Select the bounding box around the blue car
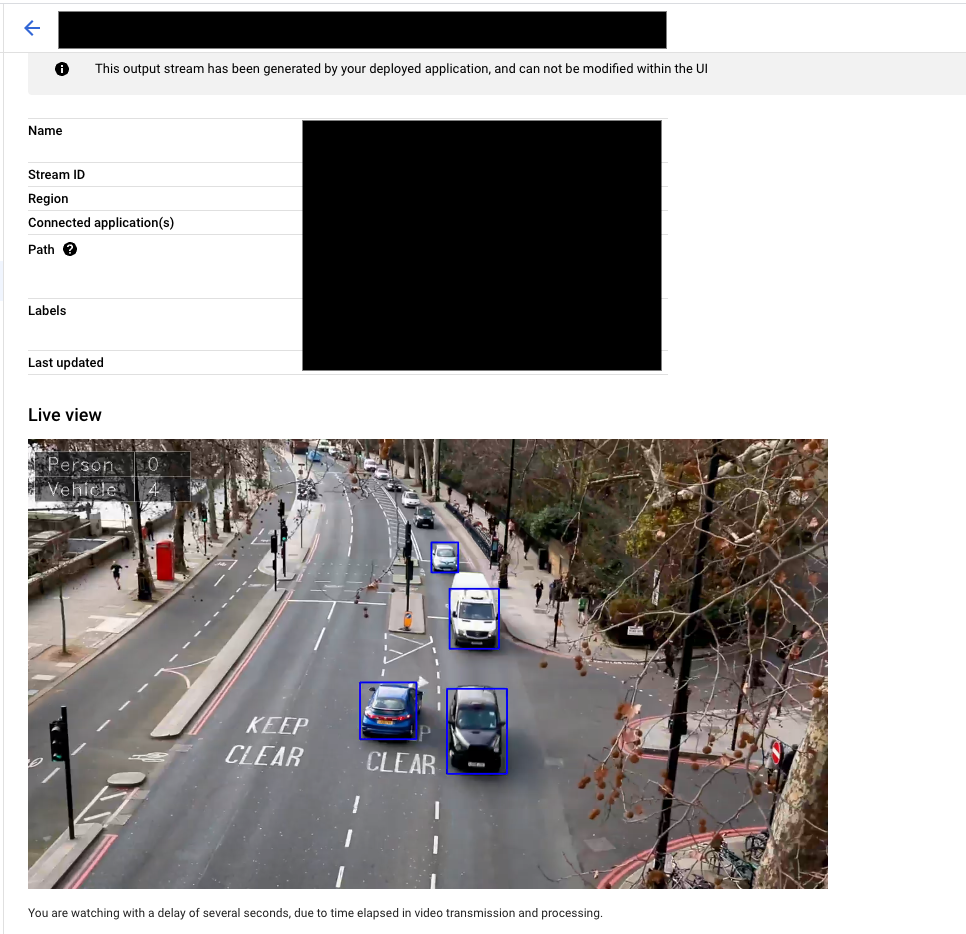Viewport: 966px width, 934px height. (x=388, y=710)
